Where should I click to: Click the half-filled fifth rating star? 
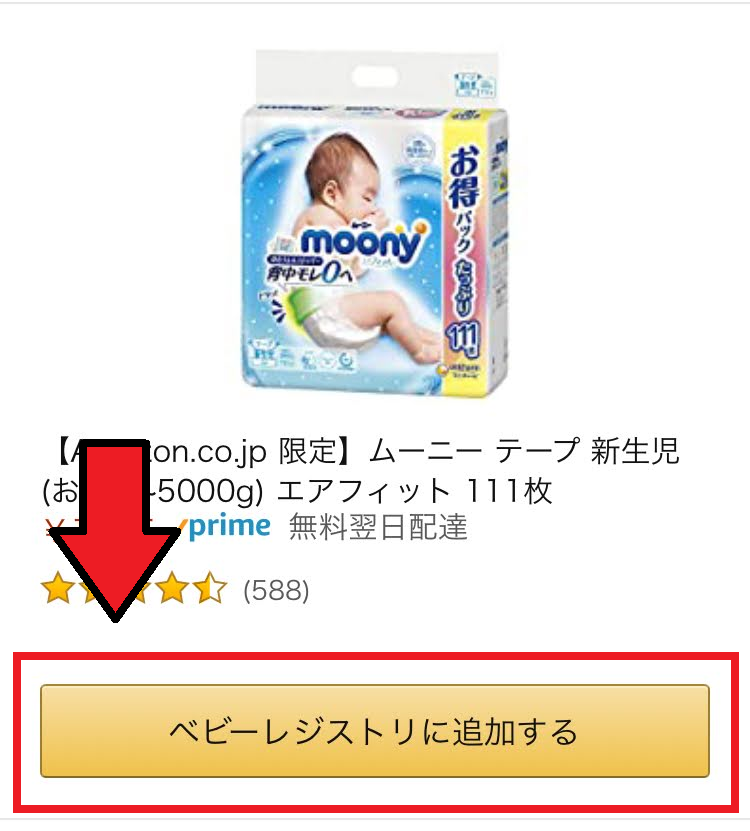[x=210, y=588]
